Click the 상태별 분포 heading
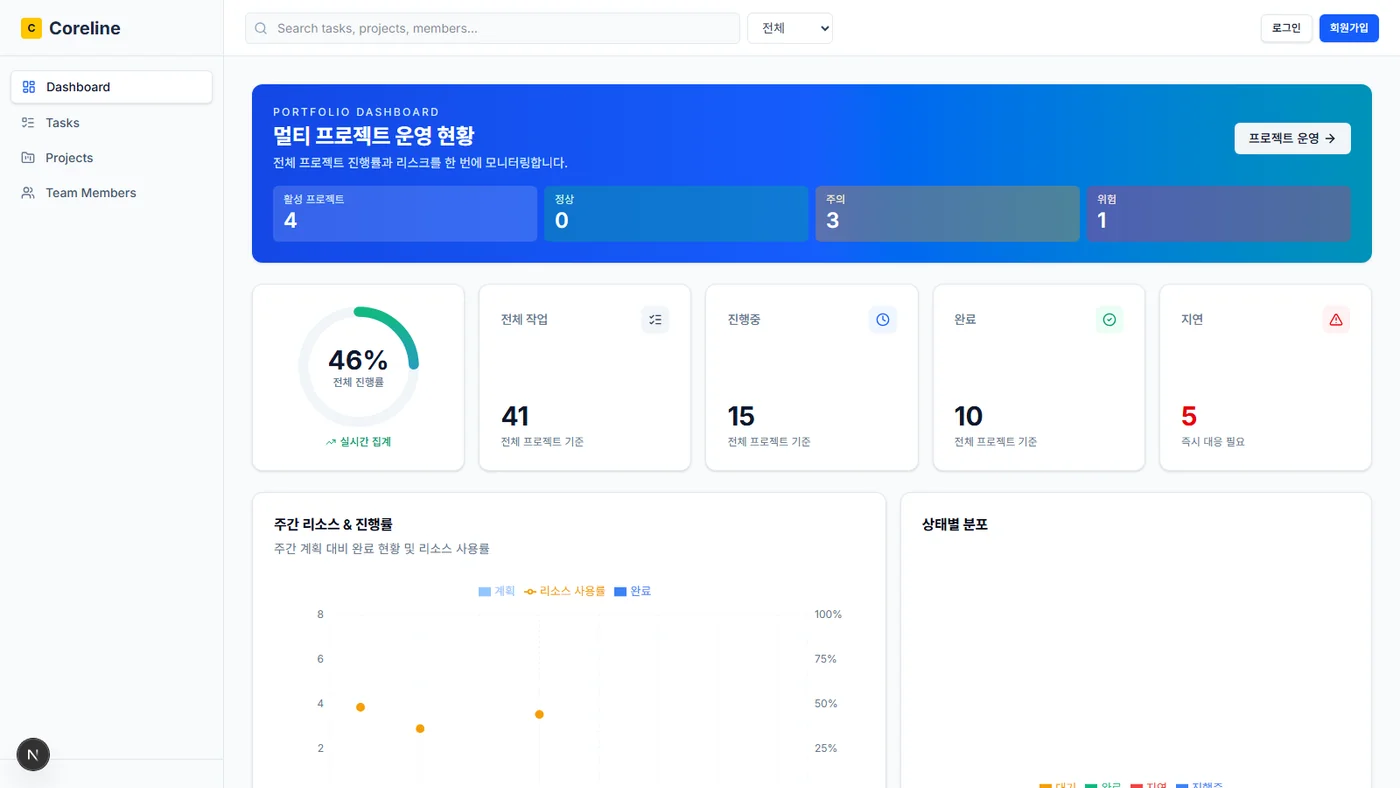Image resolution: width=1400 pixels, height=788 pixels. (x=955, y=524)
